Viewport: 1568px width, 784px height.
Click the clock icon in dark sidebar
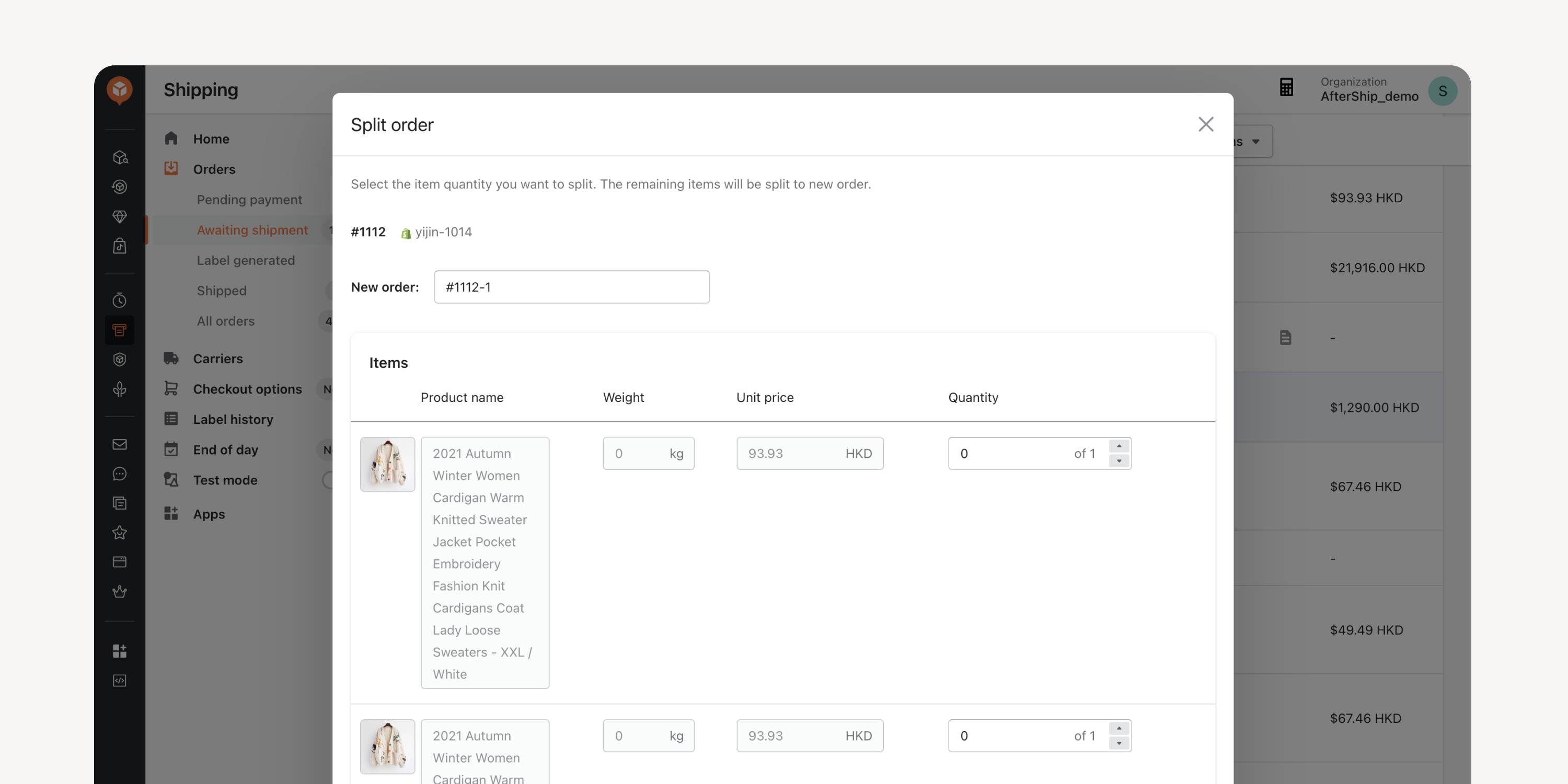119,300
